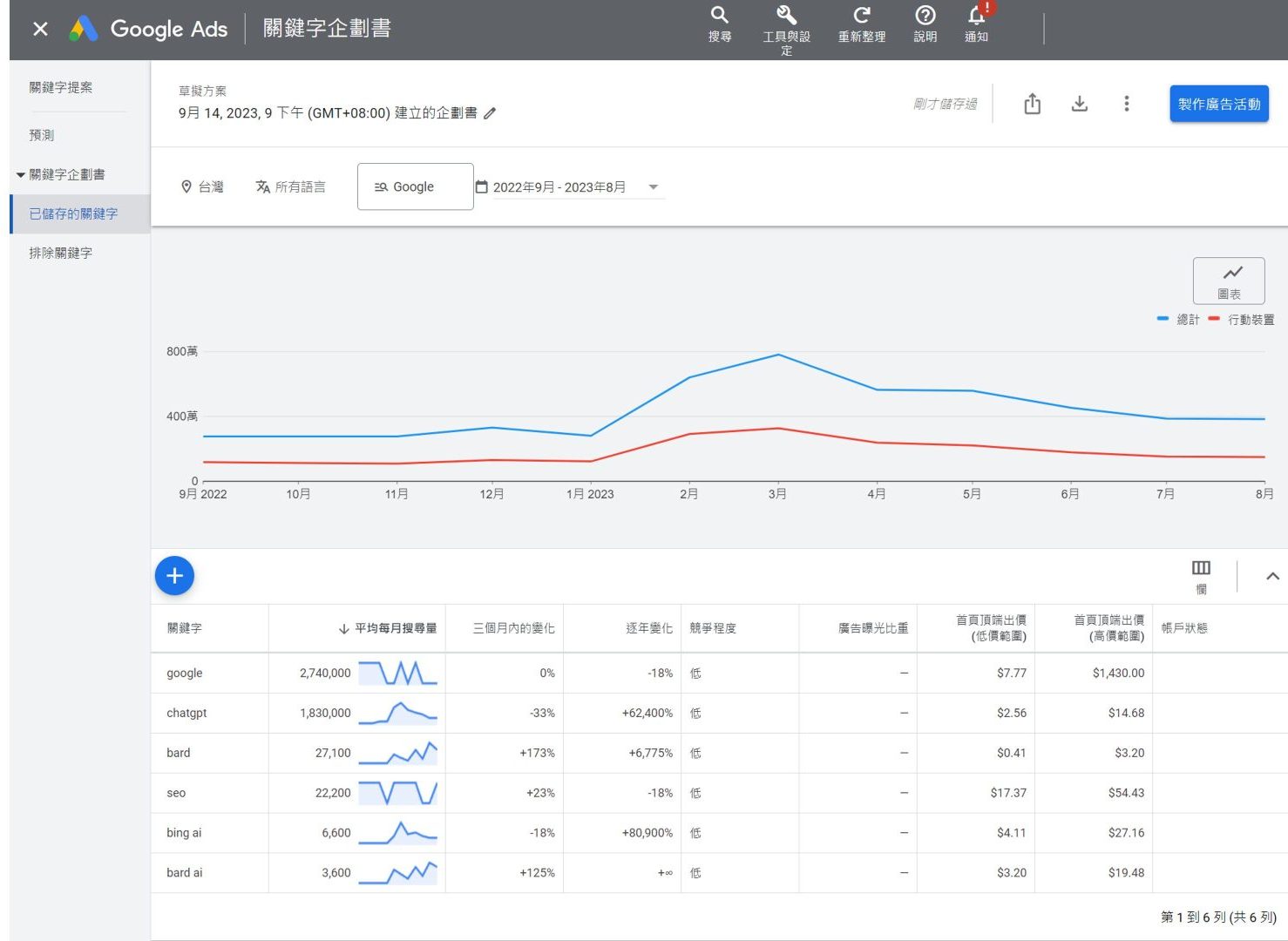Click the share plan icon
This screenshot has width=1288, height=941.
(1032, 105)
